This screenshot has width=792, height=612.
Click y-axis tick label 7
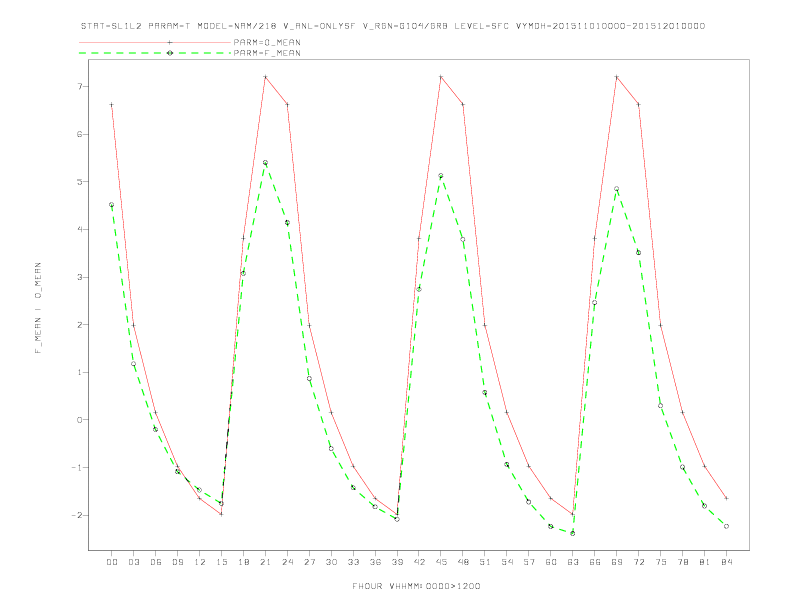[80, 86]
